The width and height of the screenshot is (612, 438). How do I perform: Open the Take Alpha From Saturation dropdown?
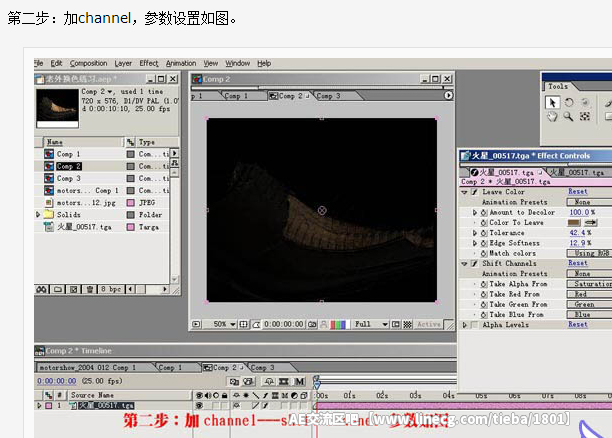tap(589, 284)
